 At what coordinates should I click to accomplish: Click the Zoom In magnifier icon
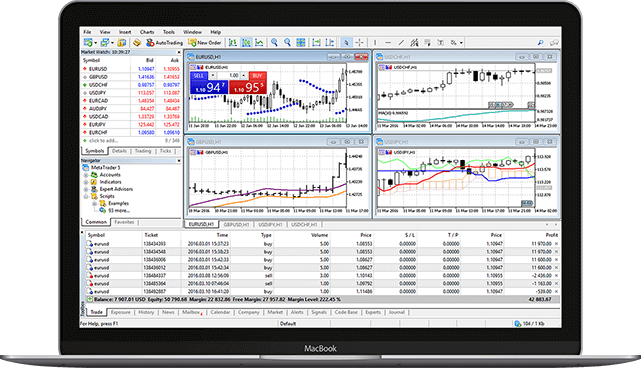click(274, 43)
